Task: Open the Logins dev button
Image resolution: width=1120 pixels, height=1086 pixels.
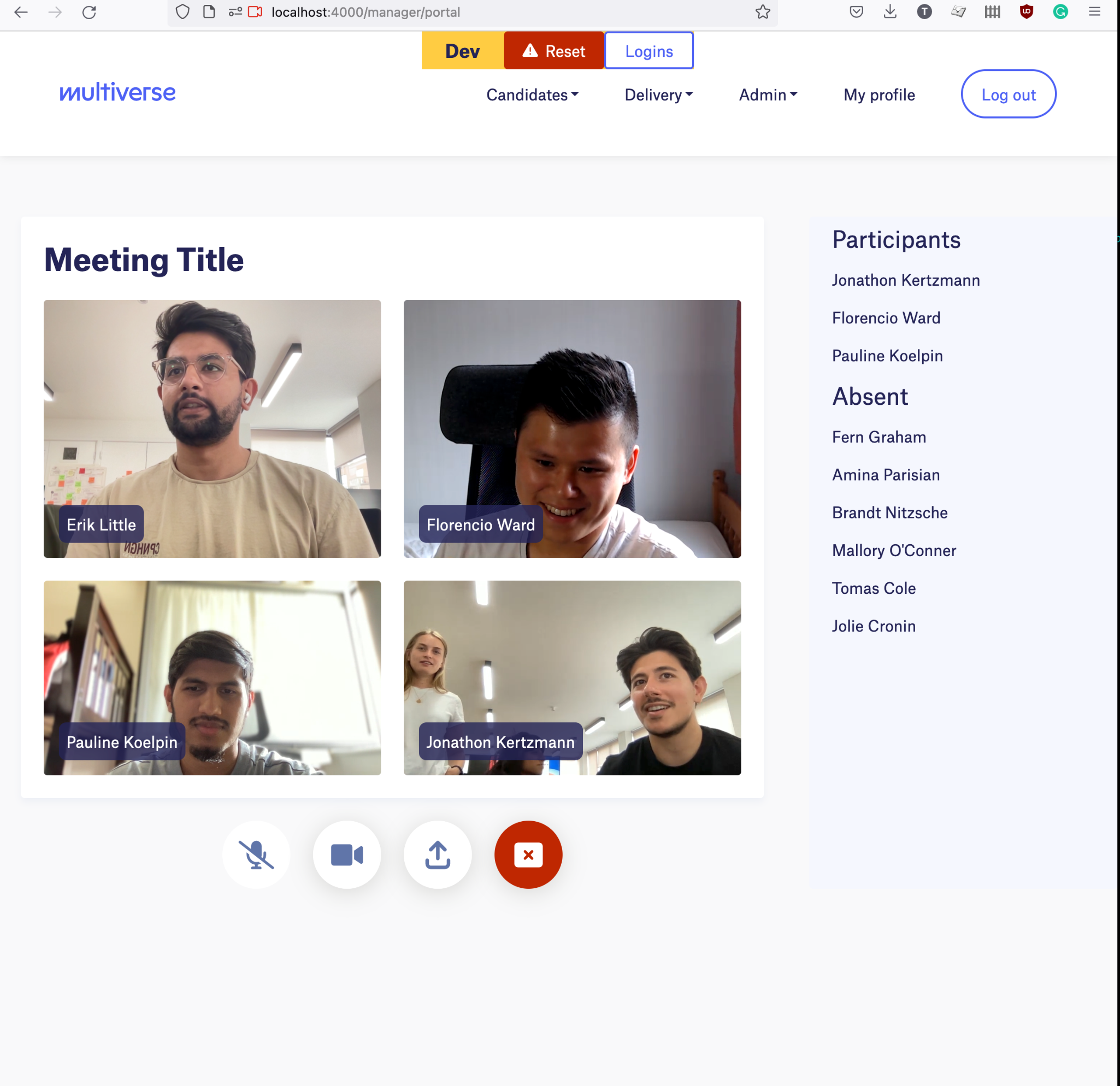Action: point(648,51)
